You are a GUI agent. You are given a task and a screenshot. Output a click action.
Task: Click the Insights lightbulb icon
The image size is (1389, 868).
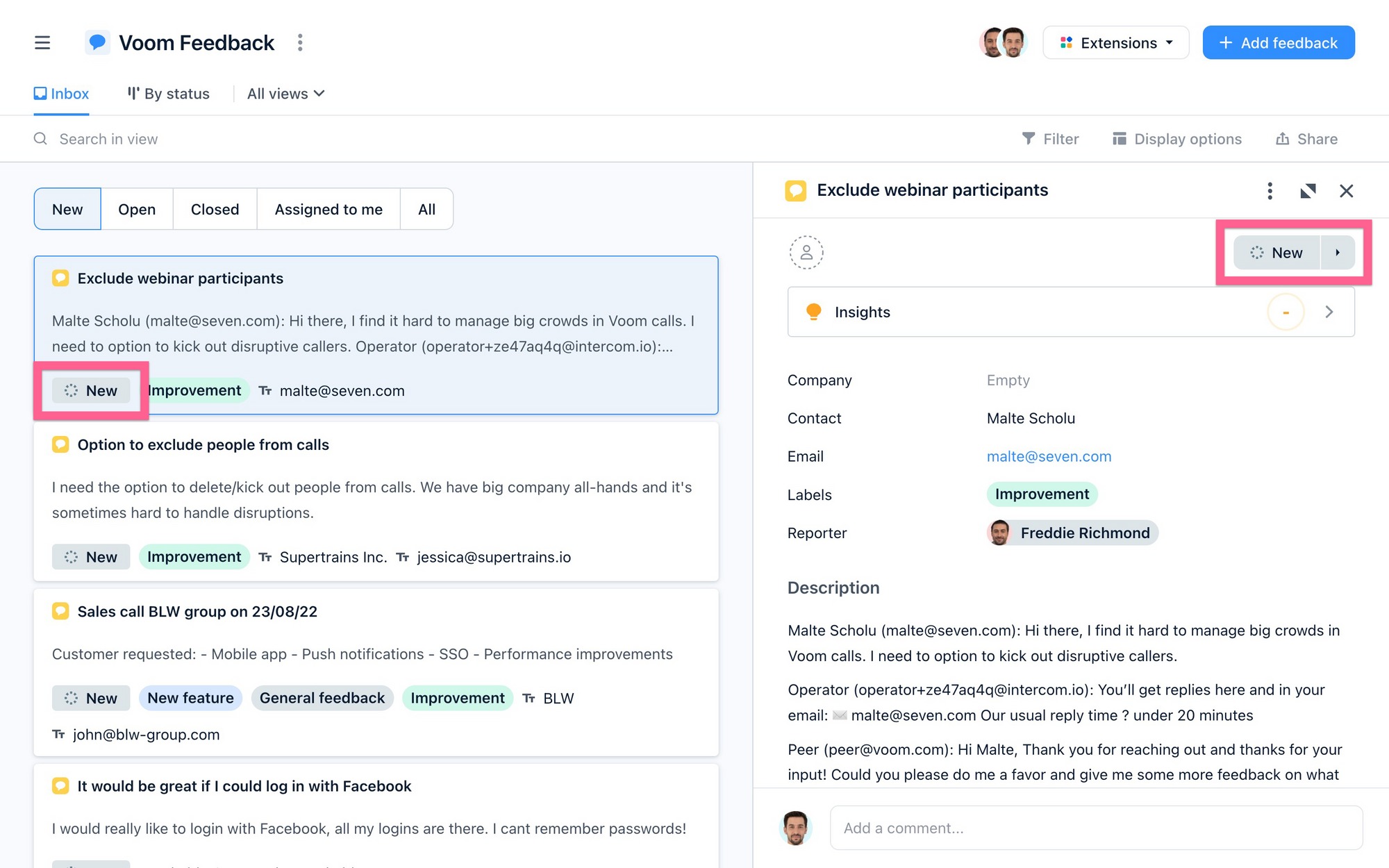click(813, 312)
